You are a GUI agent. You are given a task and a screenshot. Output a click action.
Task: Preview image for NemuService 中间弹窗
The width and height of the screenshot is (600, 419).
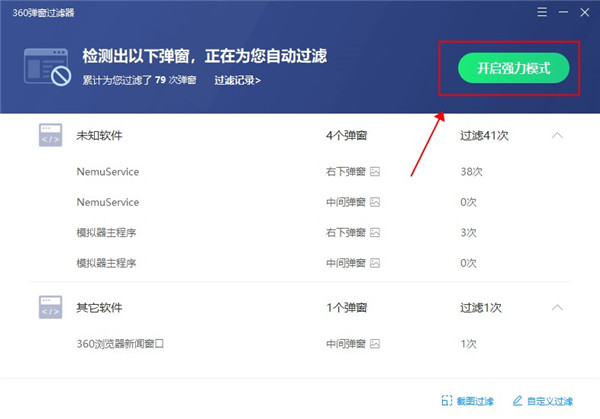pyautogui.click(x=375, y=202)
